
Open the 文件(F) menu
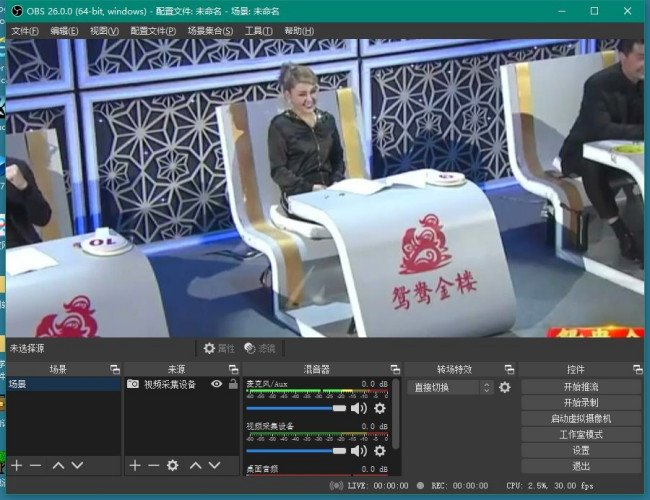[25, 31]
